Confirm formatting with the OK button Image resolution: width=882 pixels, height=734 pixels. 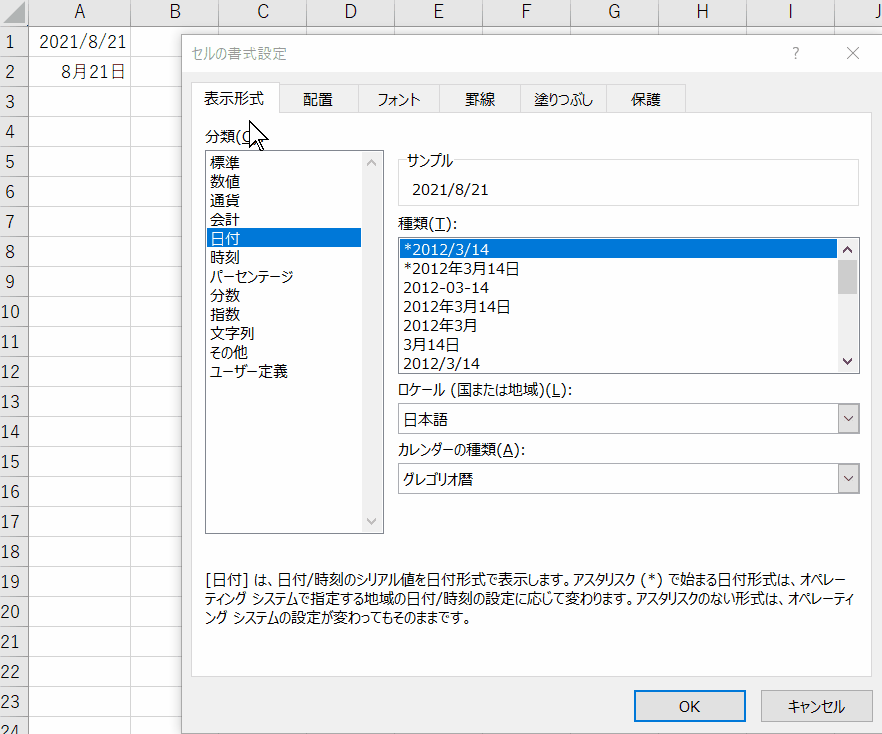point(689,705)
